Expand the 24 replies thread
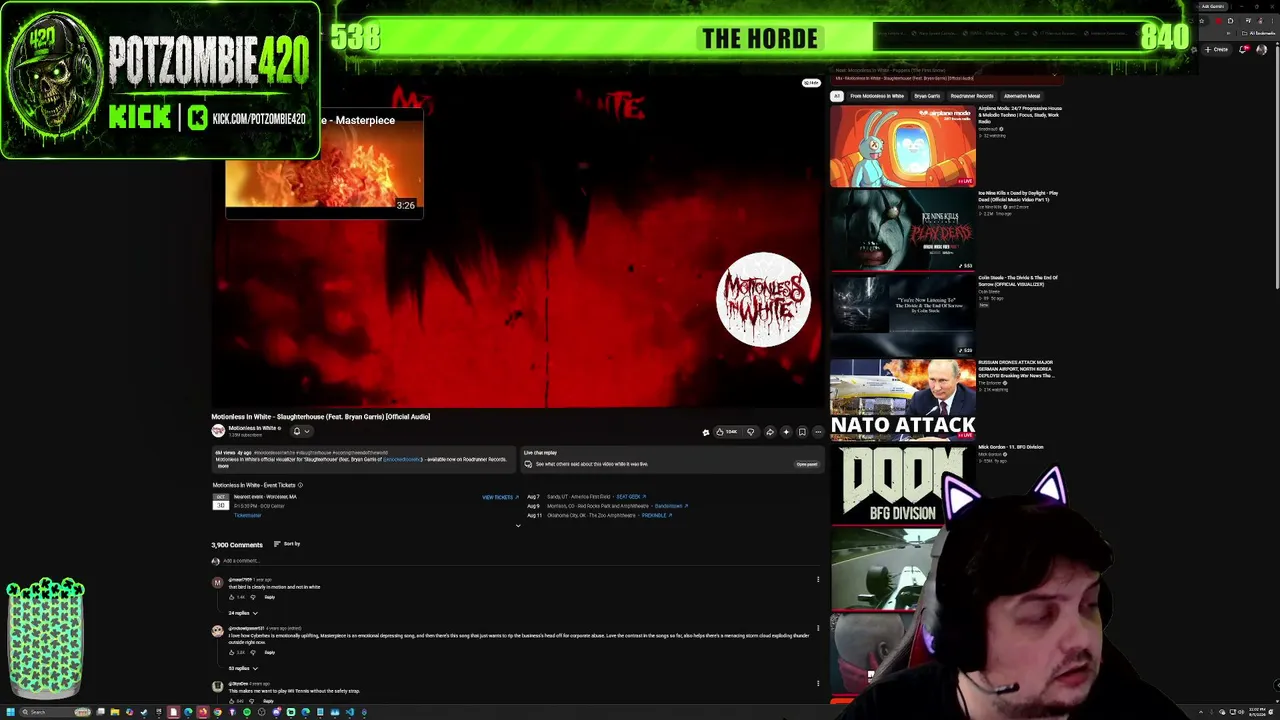Image resolution: width=1280 pixels, height=720 pixels. coord(243,613)
